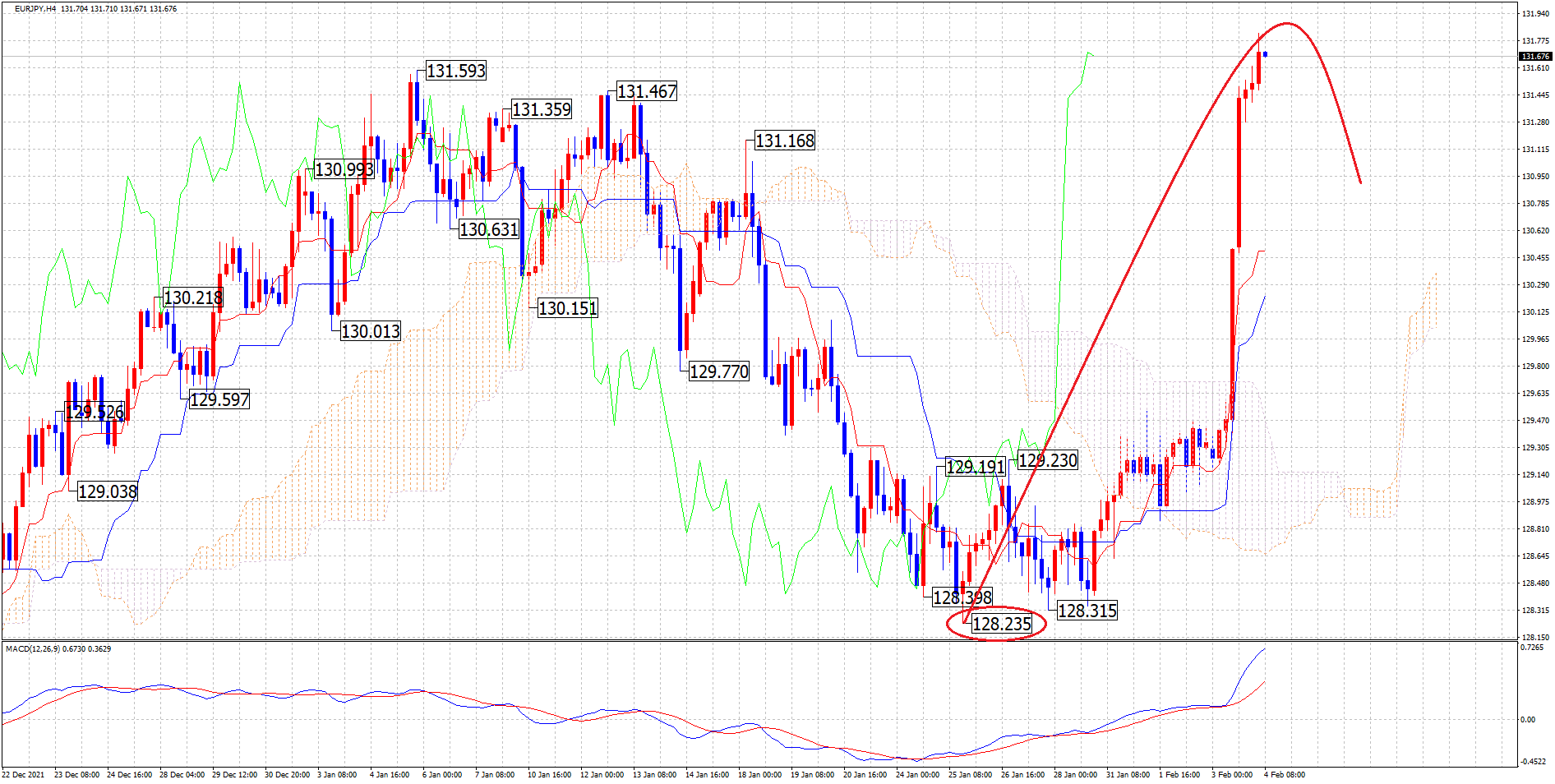
Task: Select the 4 Feb 08:00 time marker
Action: pyautogui.click(x=1284, y=774)
